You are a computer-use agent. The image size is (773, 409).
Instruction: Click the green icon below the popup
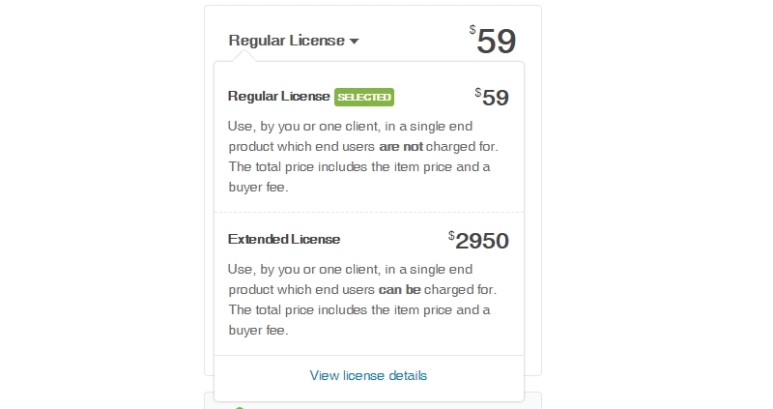pyautogui.click(x=239, y=406)
